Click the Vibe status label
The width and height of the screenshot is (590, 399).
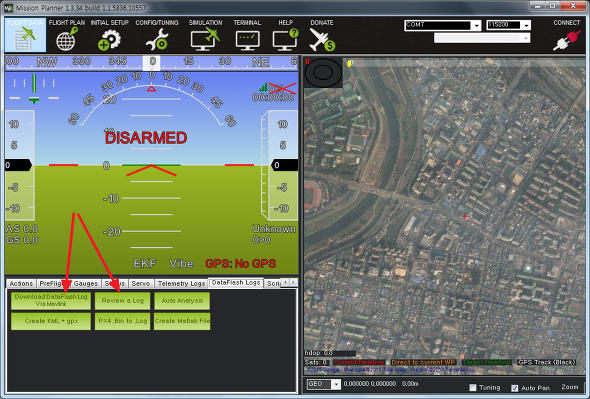coord(181,263)
